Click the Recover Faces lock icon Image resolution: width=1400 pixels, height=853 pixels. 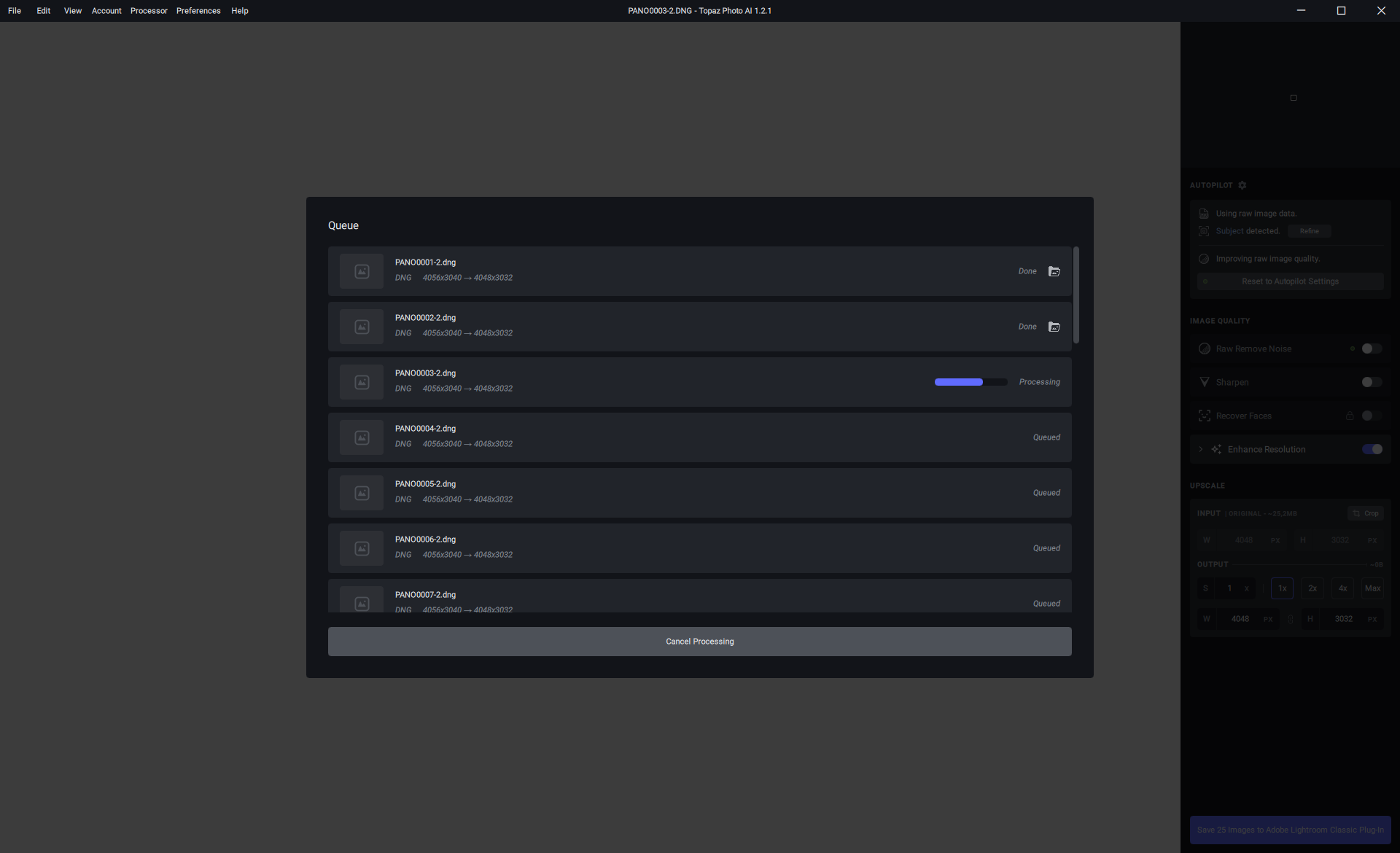pos(1350,416)
